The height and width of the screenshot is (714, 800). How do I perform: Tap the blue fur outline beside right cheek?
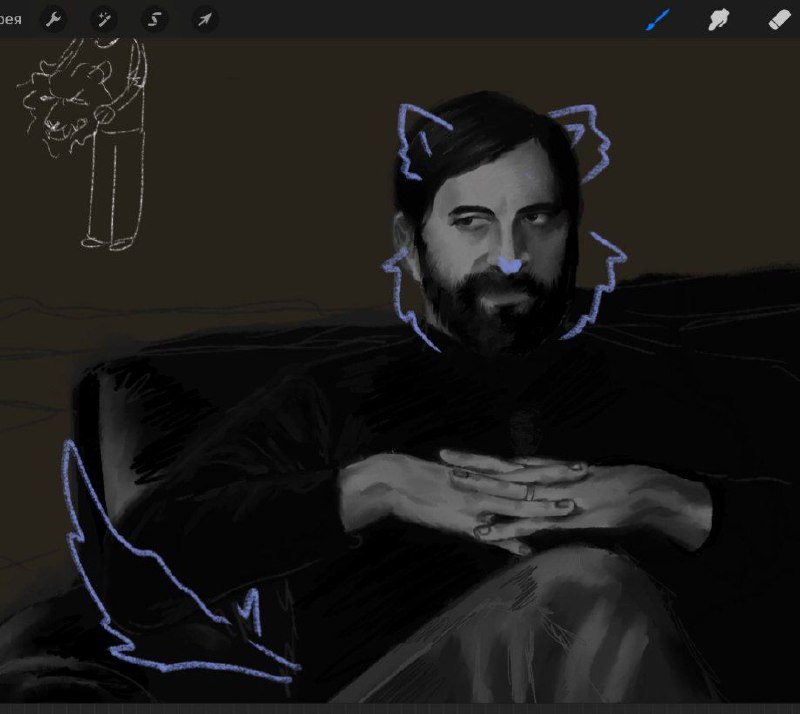coord(597,286)
